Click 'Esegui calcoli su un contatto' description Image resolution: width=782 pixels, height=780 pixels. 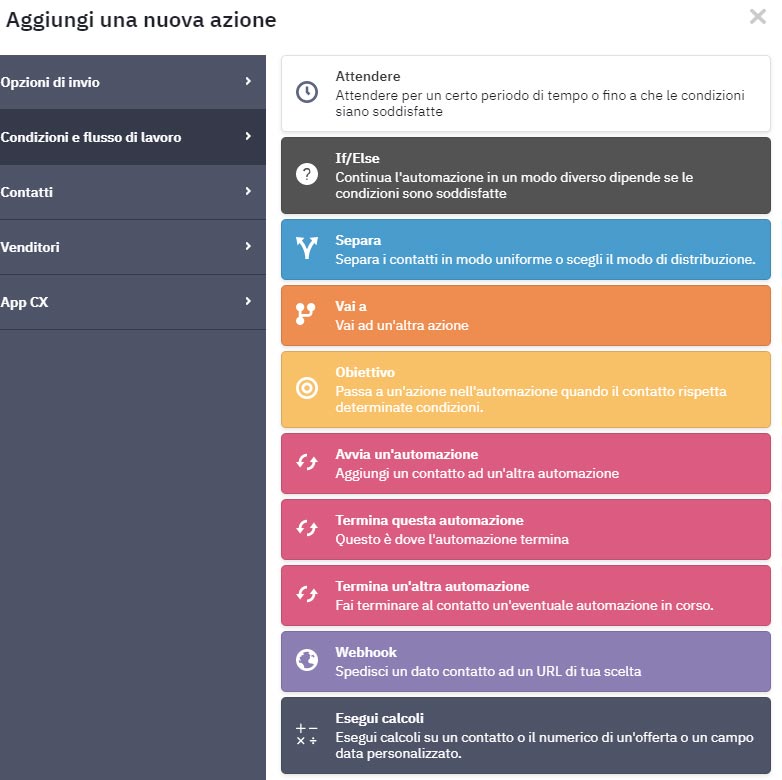pos(544,745)
